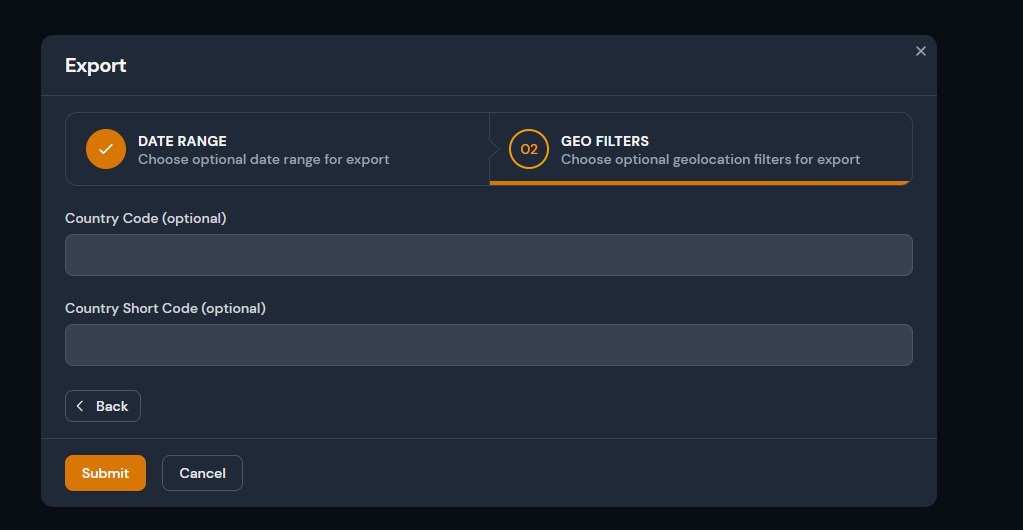Click empty footer area beside Cancel button

pyautogui.click(x=600, y=473)
